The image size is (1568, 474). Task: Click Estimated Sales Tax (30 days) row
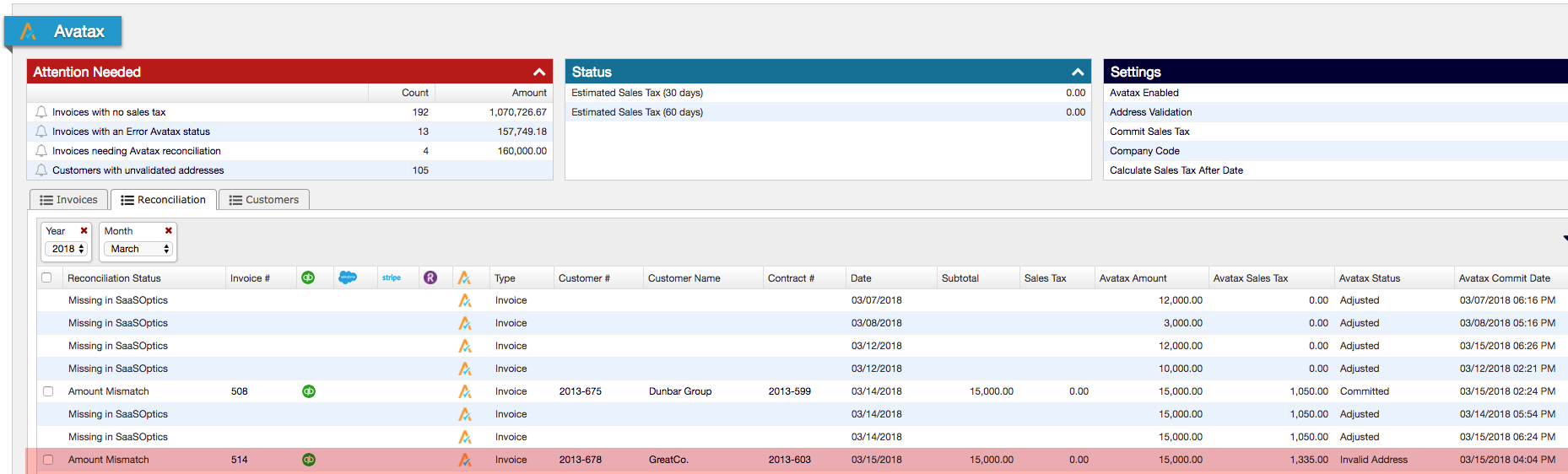coord(828,93)
